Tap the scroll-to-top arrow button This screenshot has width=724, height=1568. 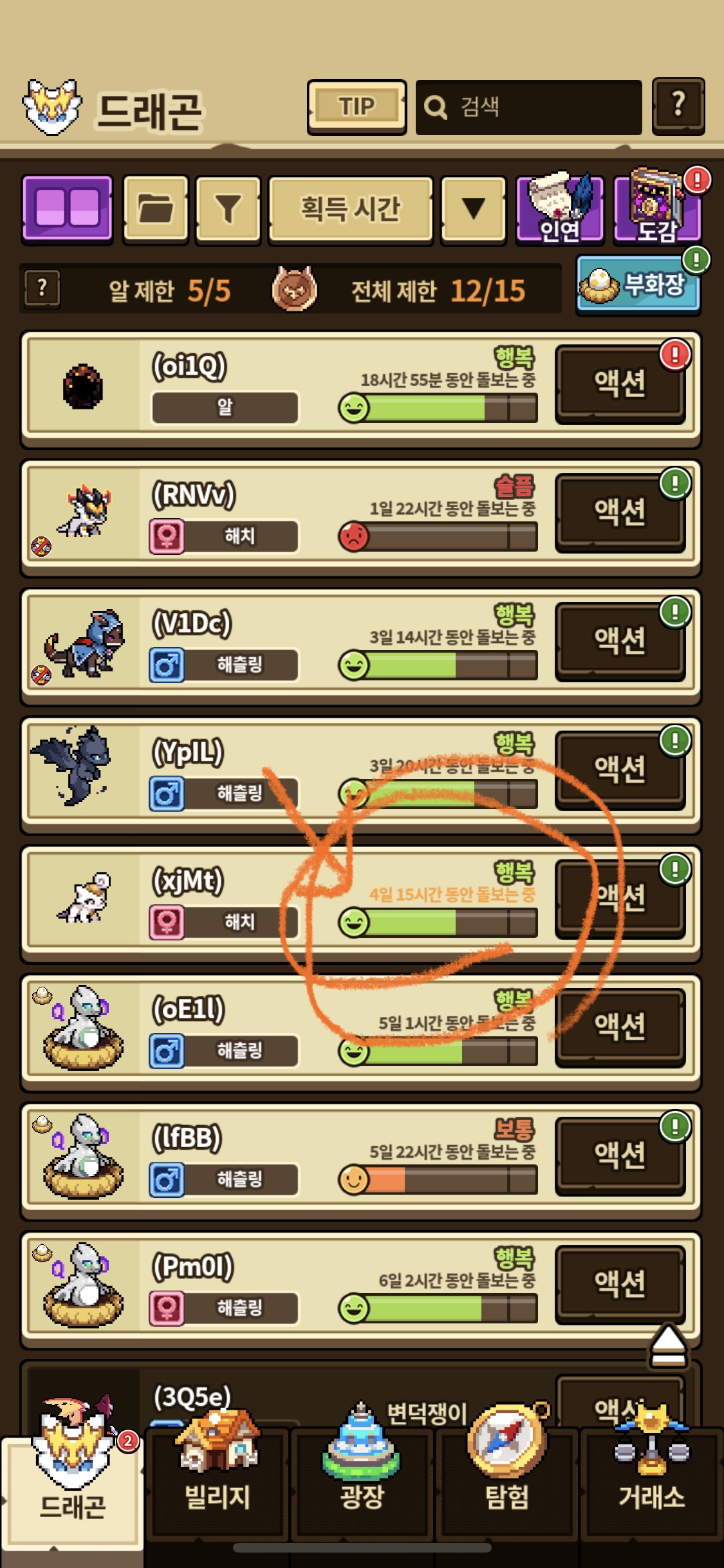coord(669,1346)
